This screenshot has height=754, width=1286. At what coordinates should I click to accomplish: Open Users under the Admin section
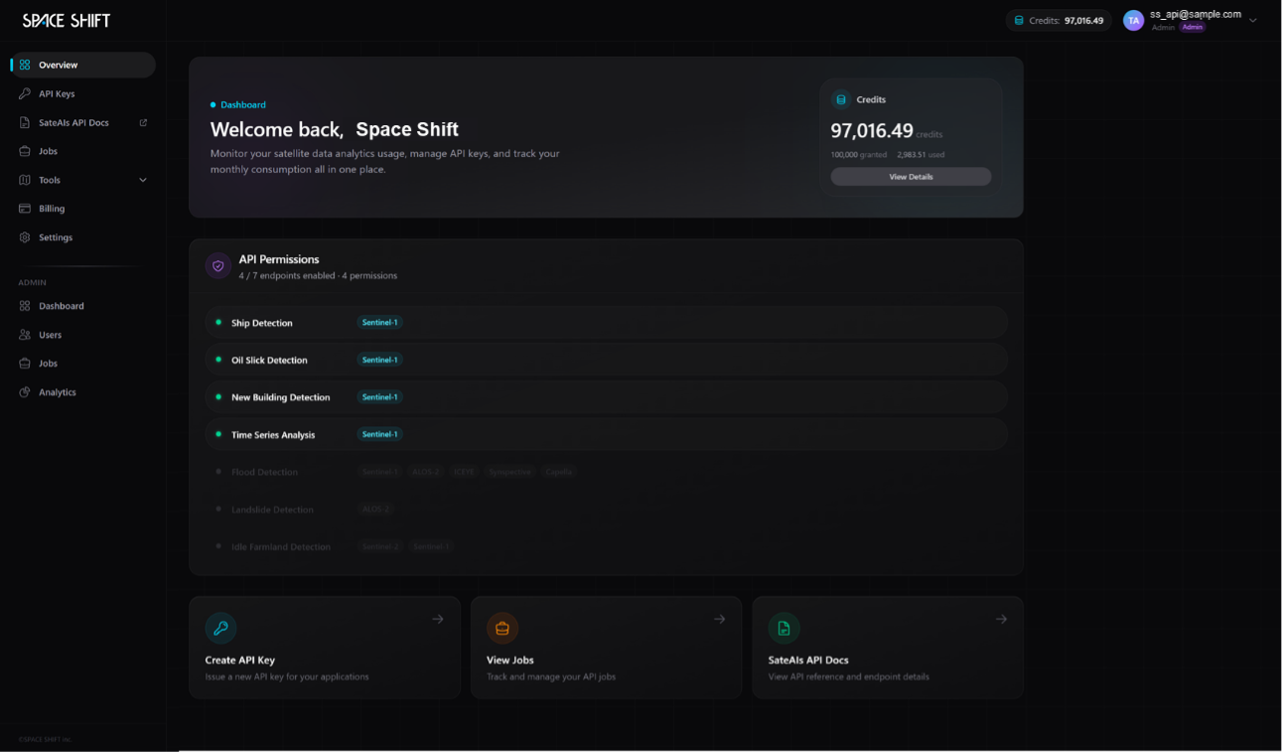point(50,335)
